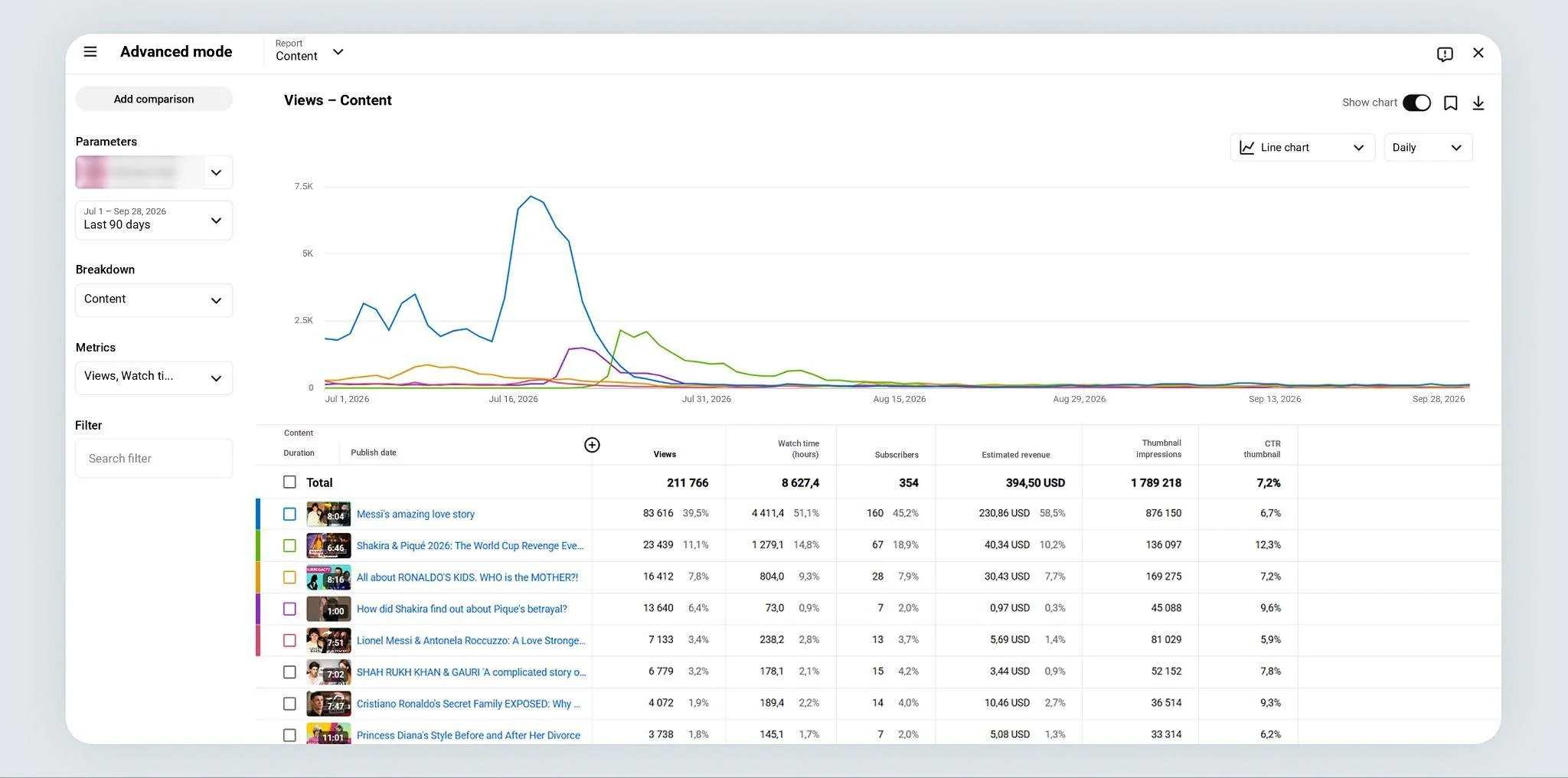The width and height of the screenshot is (1568, 778).
Task: Select checkbox for Shakira & Piqué 2026 video
Action: click(289, 545)
